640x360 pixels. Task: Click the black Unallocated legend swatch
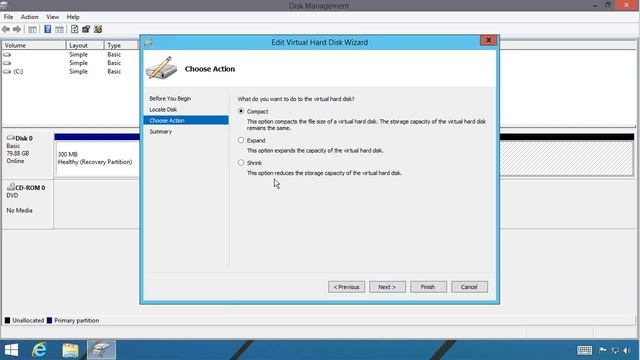(7, 320)
